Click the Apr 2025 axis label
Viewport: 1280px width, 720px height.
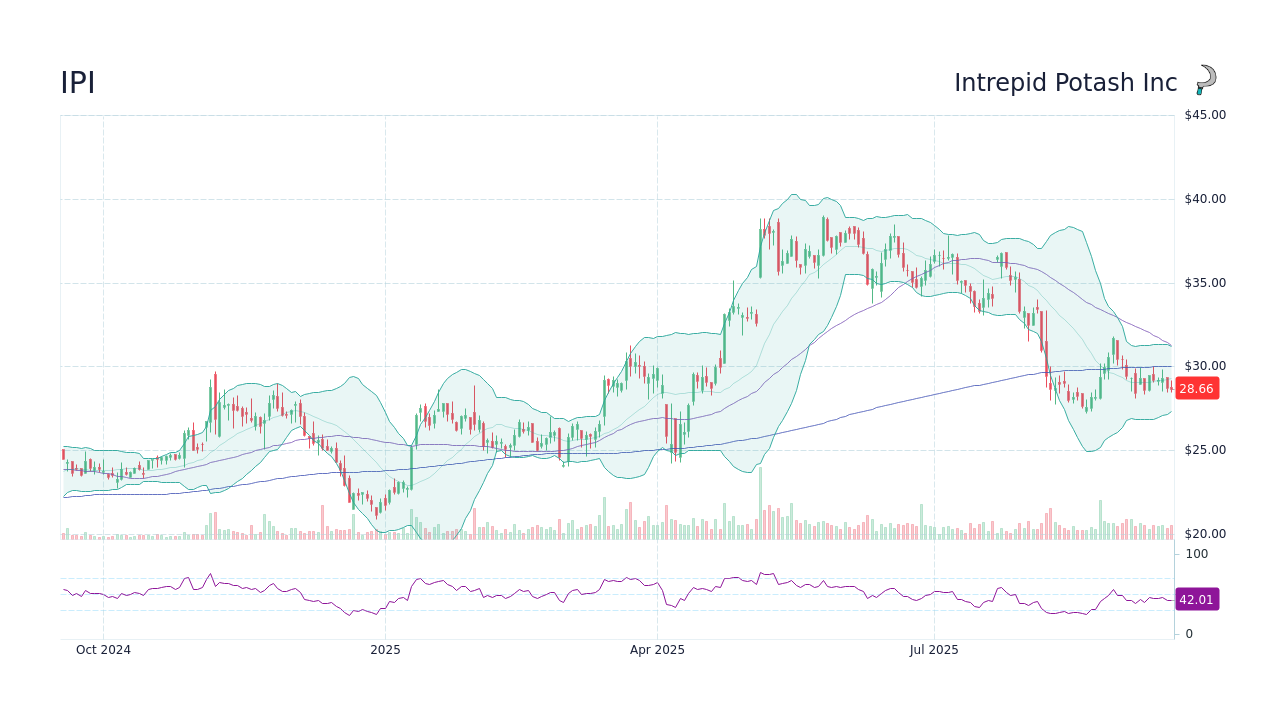click(x=658, y=649)
